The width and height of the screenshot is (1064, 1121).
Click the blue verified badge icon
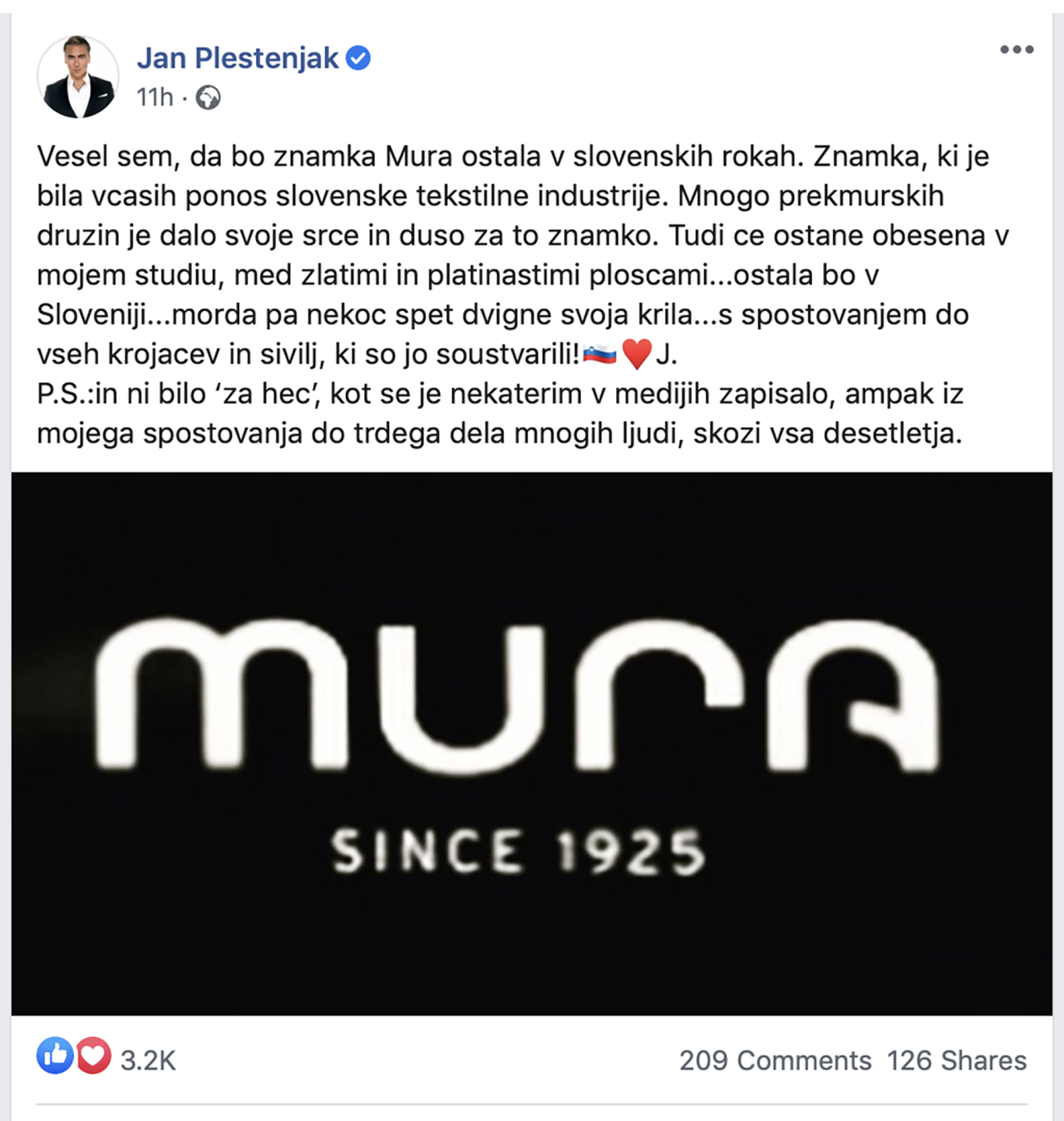[358, 58]
